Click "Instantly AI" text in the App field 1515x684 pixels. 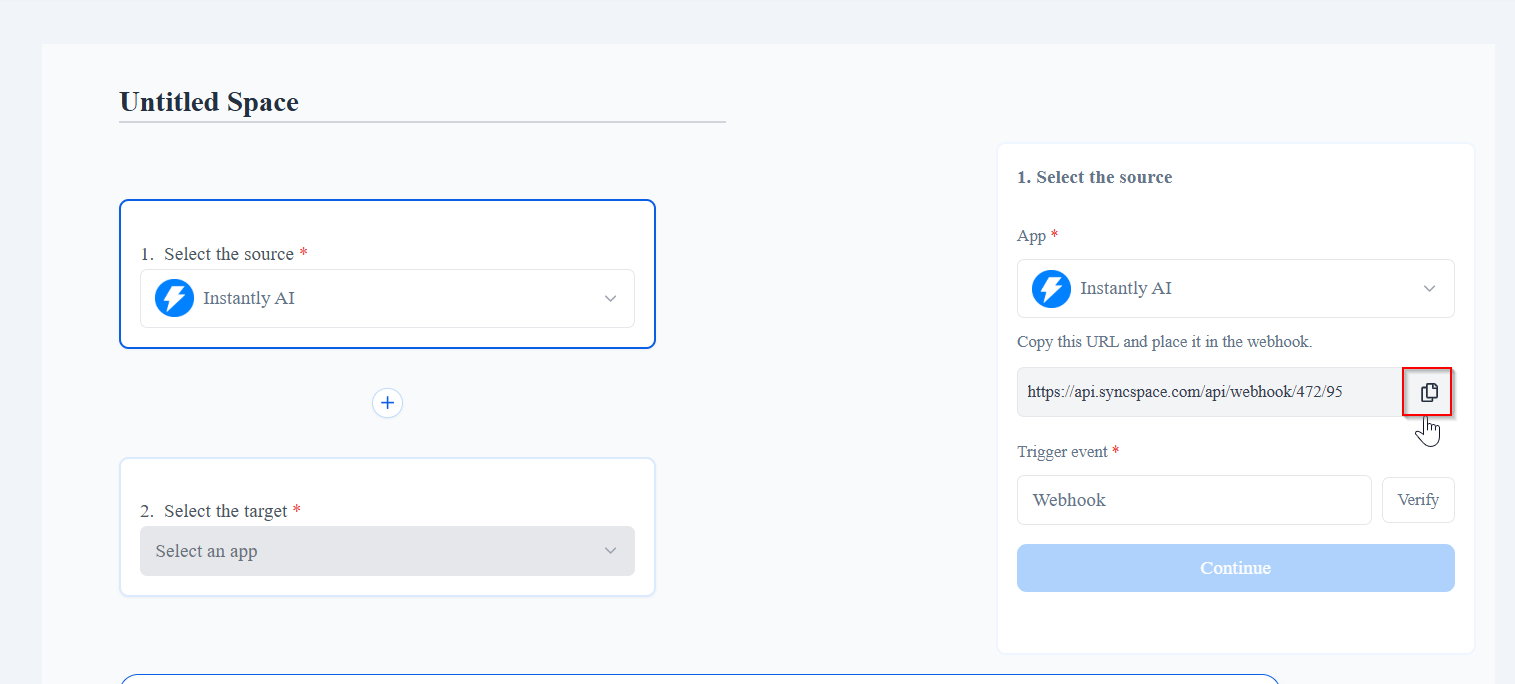1126,289
